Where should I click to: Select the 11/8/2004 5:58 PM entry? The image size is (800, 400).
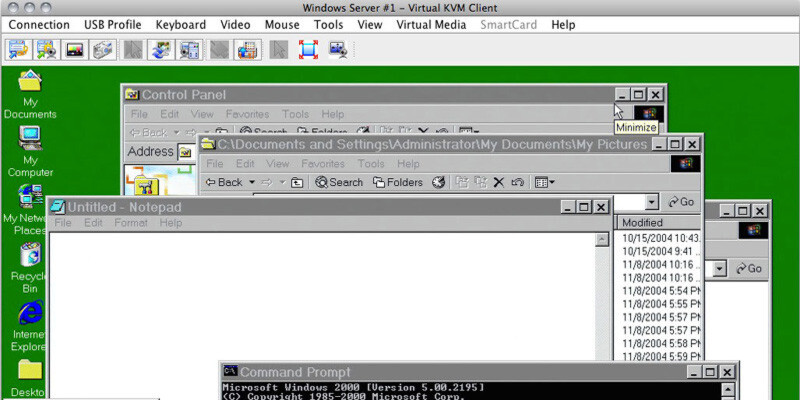661,343
